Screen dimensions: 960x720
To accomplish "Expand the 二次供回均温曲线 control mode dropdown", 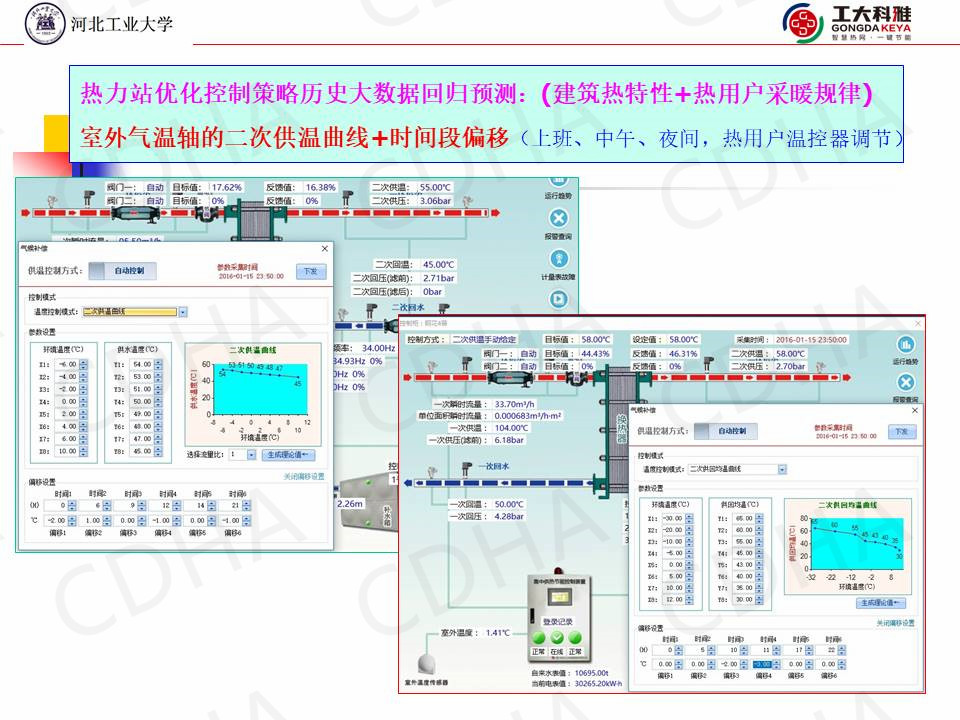I will coord(781,469).
